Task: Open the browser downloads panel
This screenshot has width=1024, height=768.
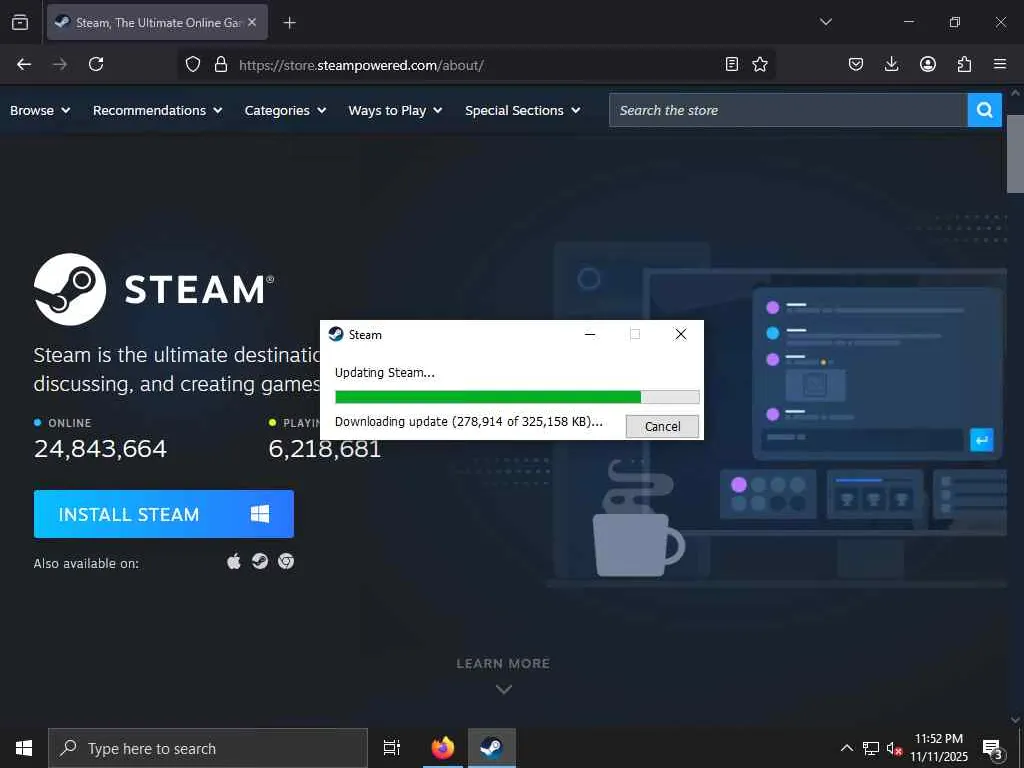Action: pyautogui.click(x=891, y=64)
